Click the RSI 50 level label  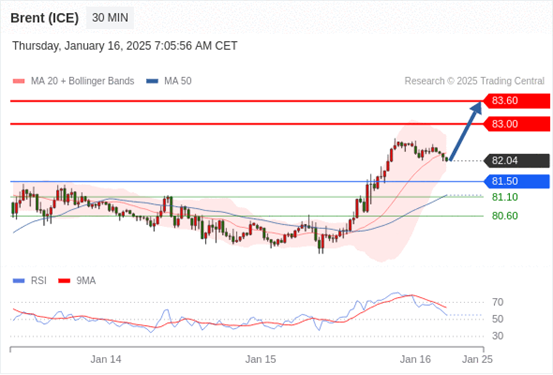(498, 319)
